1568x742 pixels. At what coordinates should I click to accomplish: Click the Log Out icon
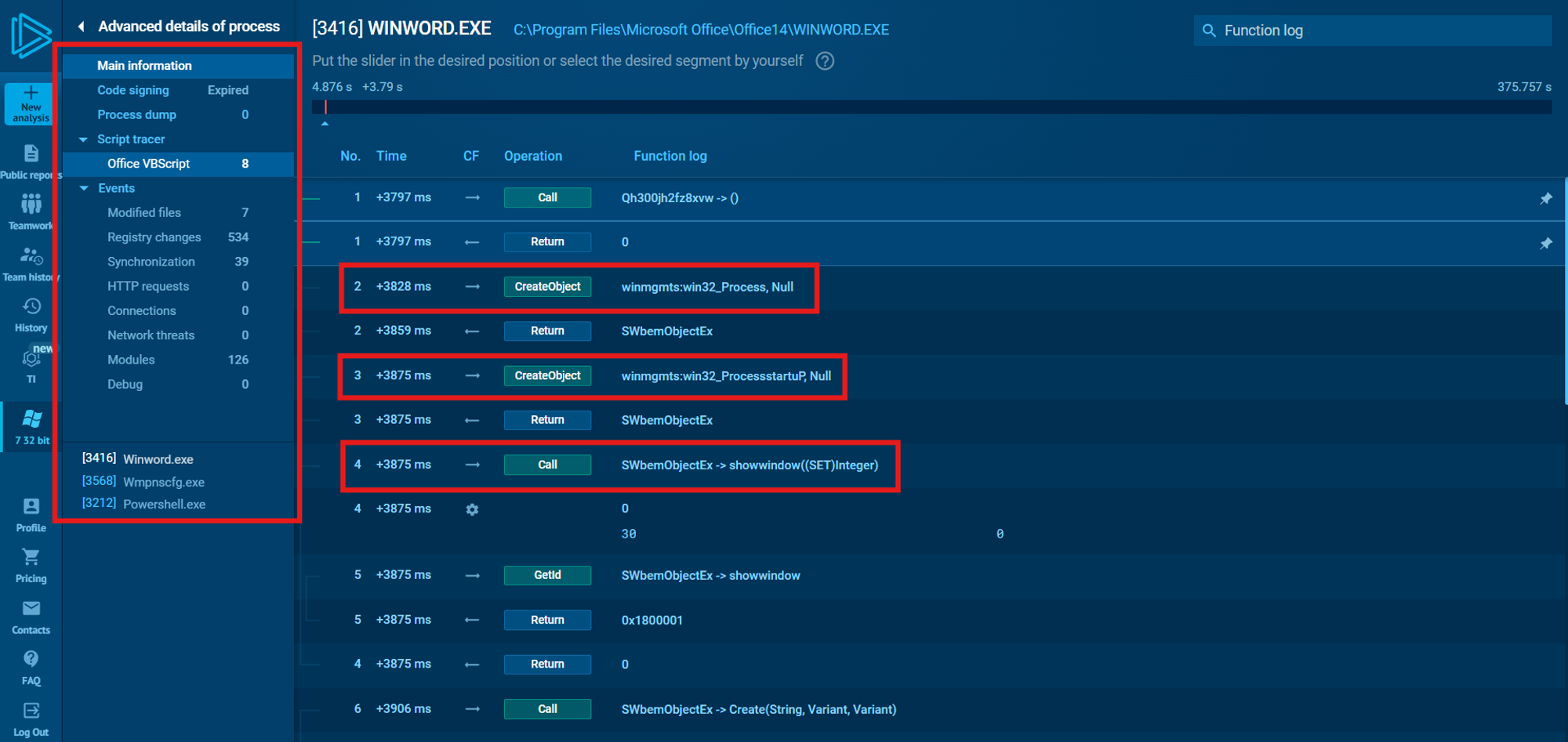coord(31,711)
